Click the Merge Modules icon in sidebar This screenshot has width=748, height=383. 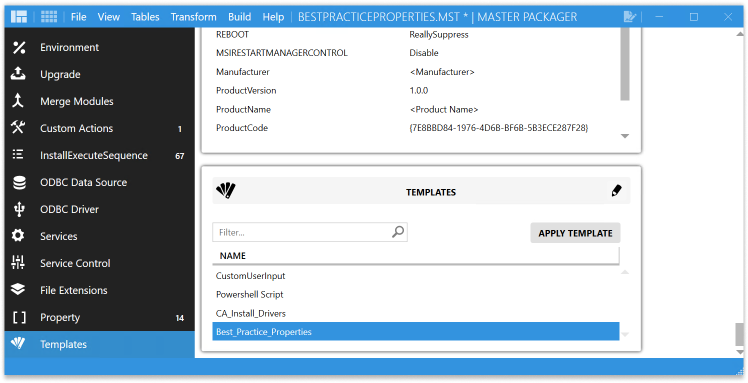coord(18,101)
